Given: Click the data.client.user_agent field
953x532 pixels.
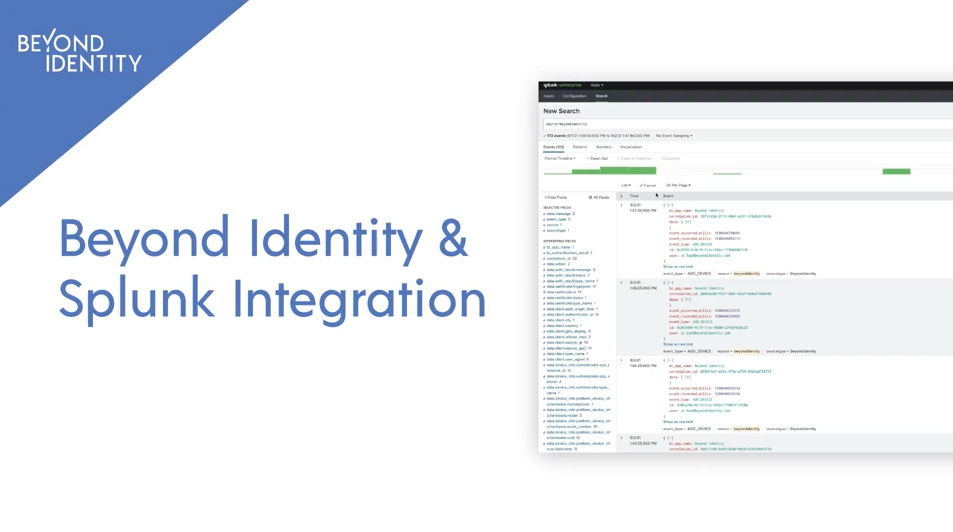Looking at the screenshot, I should (x=566, y=359).
